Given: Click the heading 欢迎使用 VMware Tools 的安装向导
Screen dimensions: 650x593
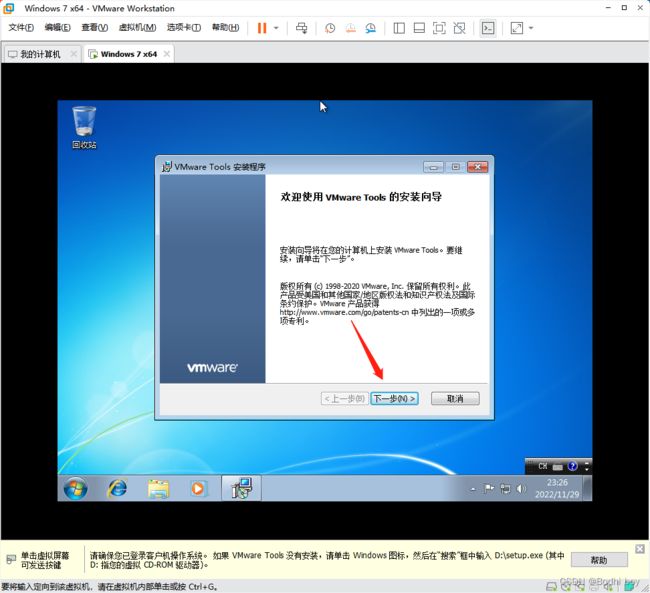Looking at the screenshot, I should point(361,197).
